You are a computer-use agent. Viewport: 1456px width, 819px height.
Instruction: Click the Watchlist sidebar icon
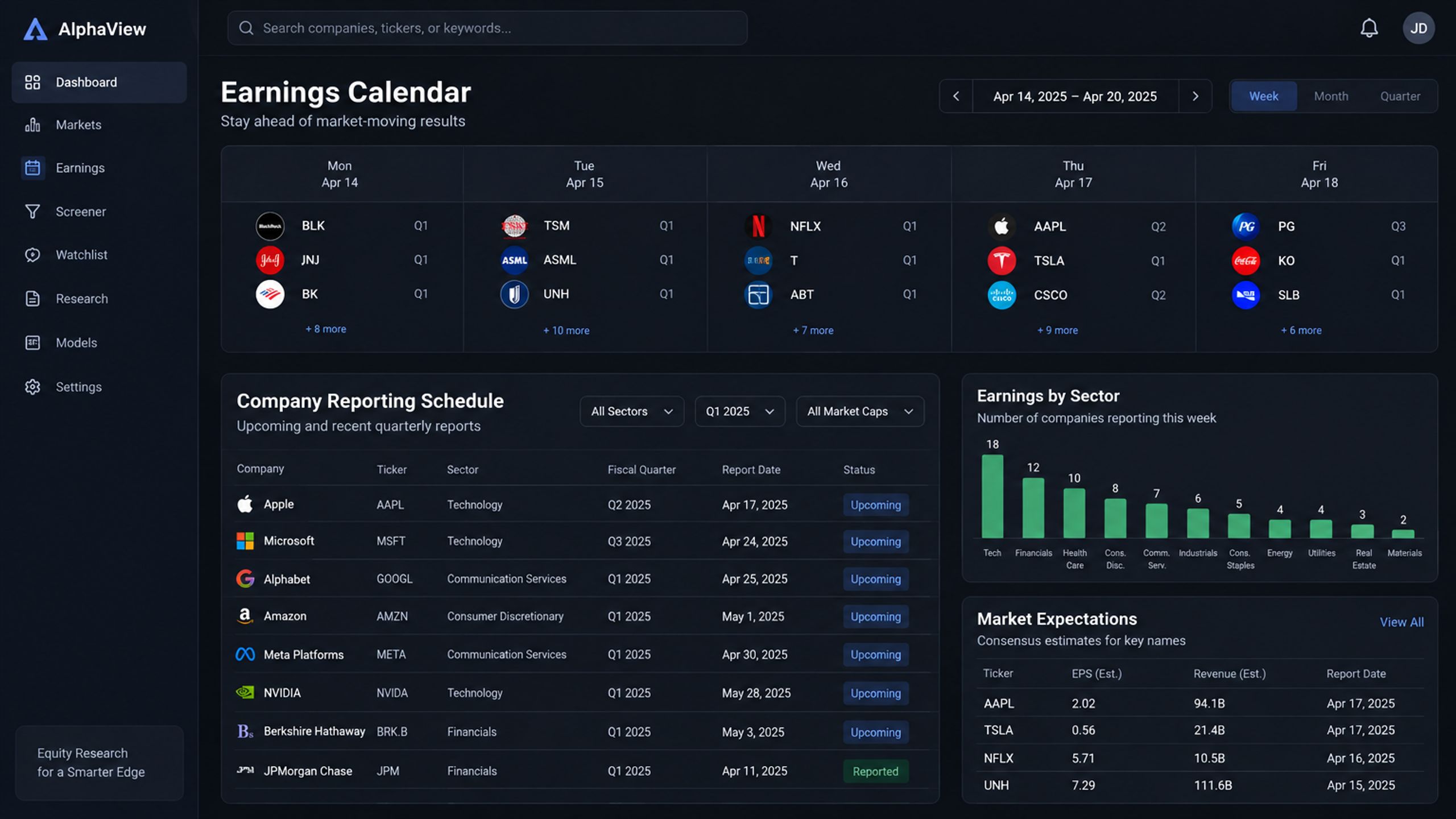click(x=32, y=255)
